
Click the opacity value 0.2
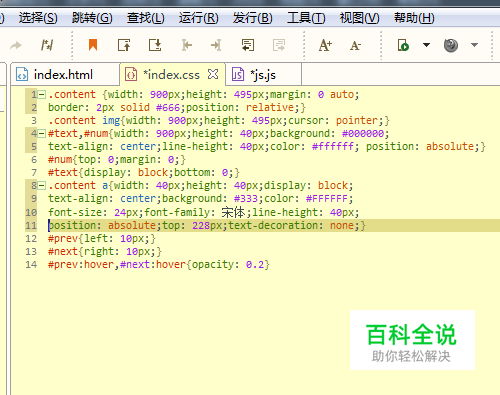[x=255, y=264]
